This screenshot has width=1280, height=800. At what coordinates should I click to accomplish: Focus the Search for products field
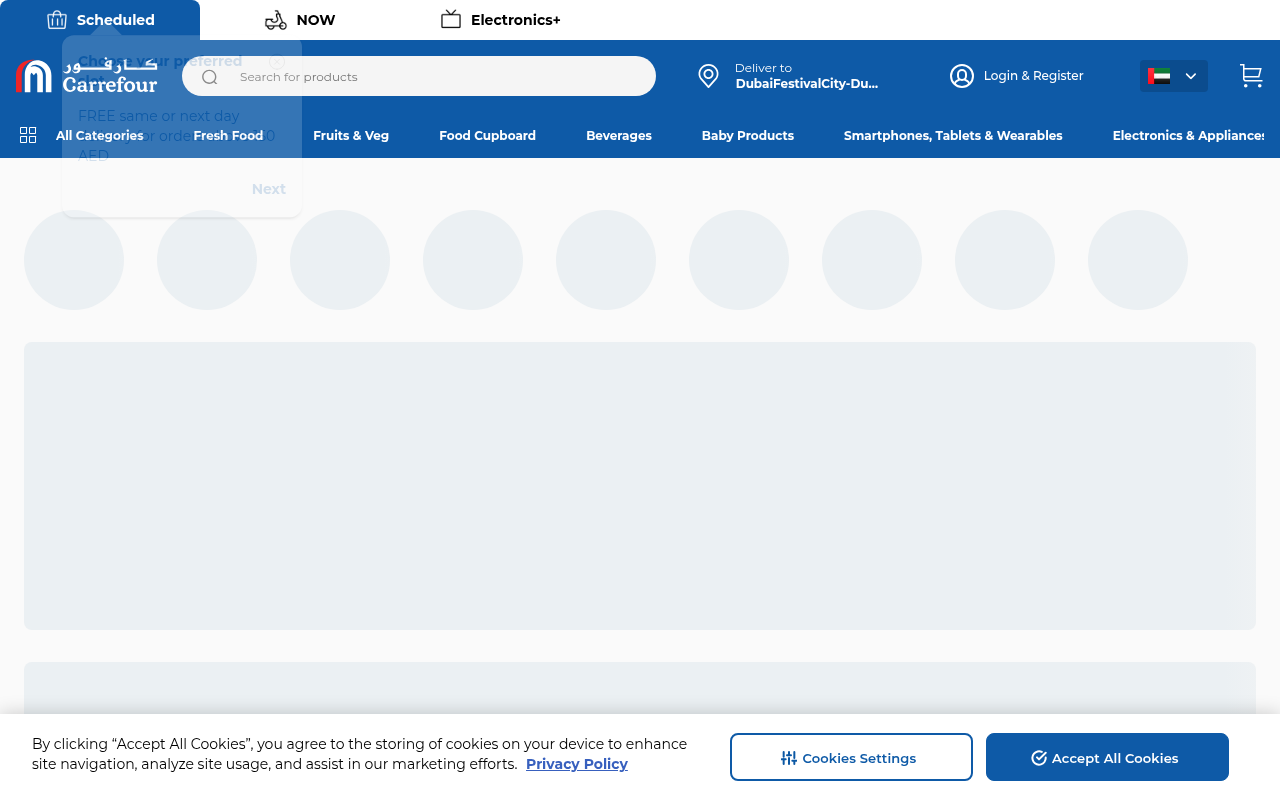[419, 76]
